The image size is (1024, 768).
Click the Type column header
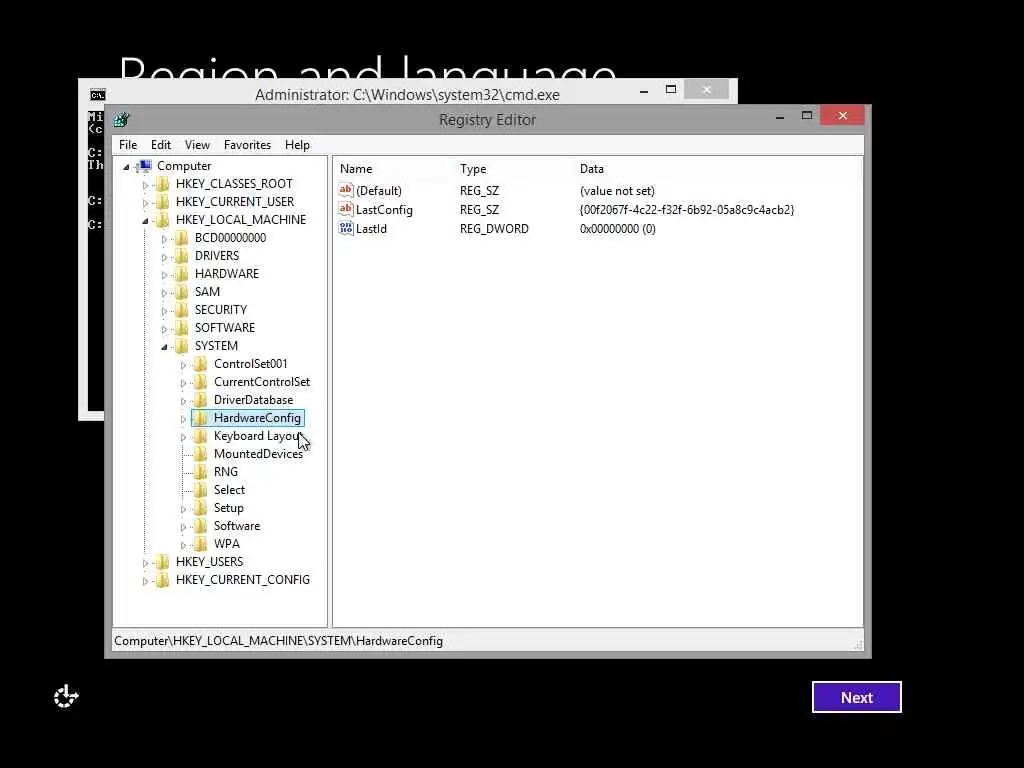coord(473,168)
